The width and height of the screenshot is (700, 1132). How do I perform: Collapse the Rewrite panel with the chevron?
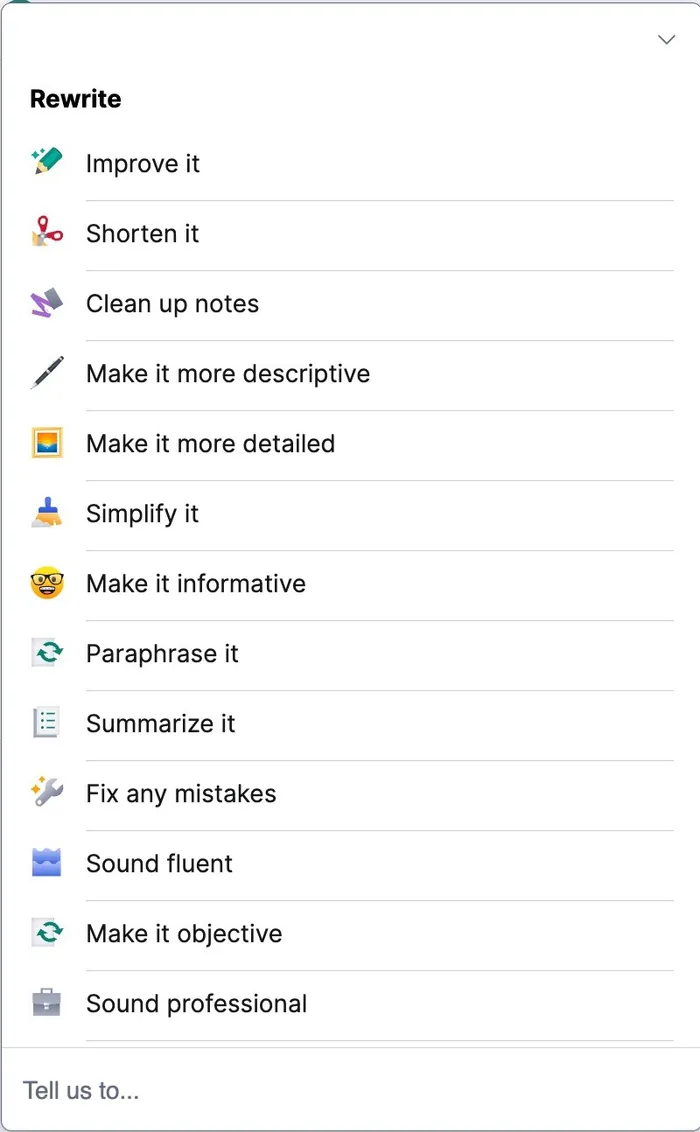666,40
